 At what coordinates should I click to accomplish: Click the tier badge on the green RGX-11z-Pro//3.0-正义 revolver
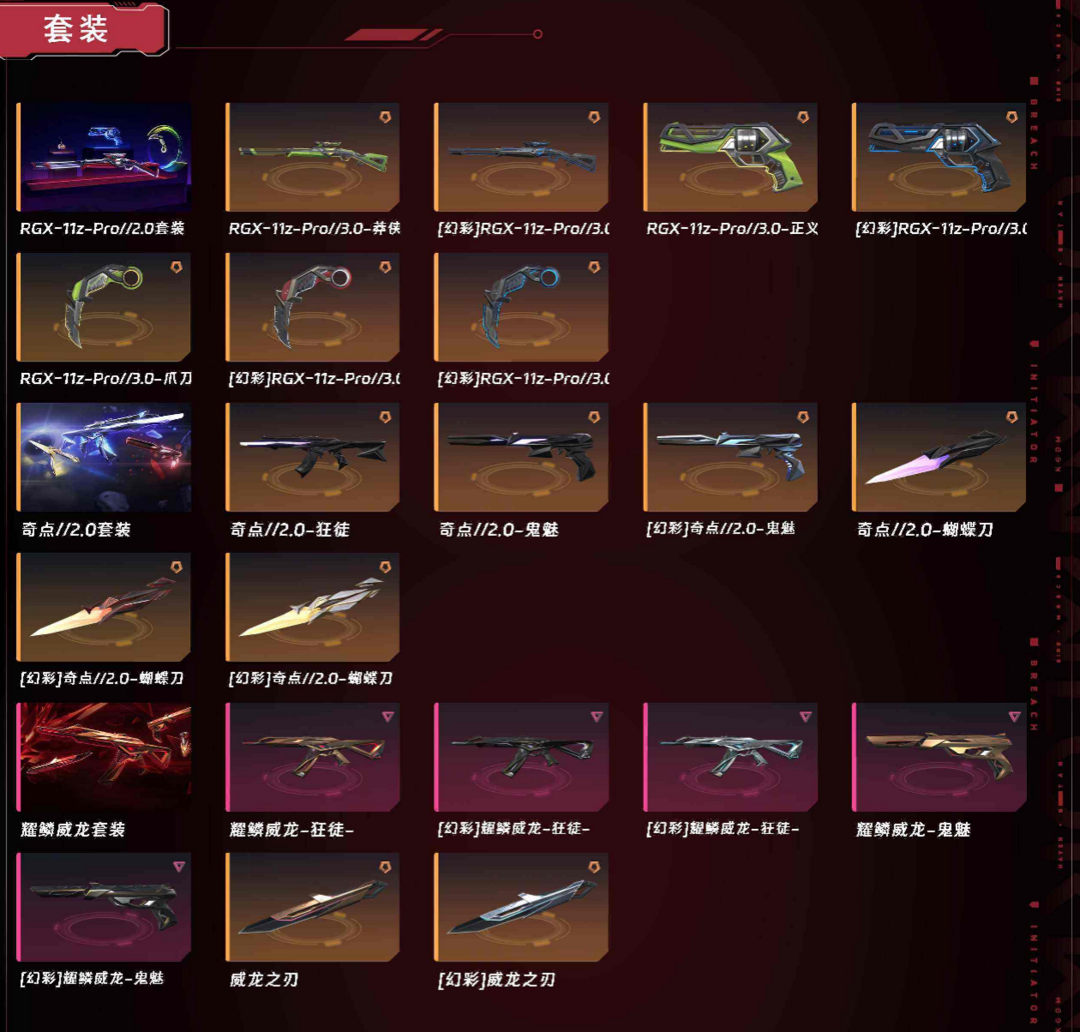coord(803,117)
